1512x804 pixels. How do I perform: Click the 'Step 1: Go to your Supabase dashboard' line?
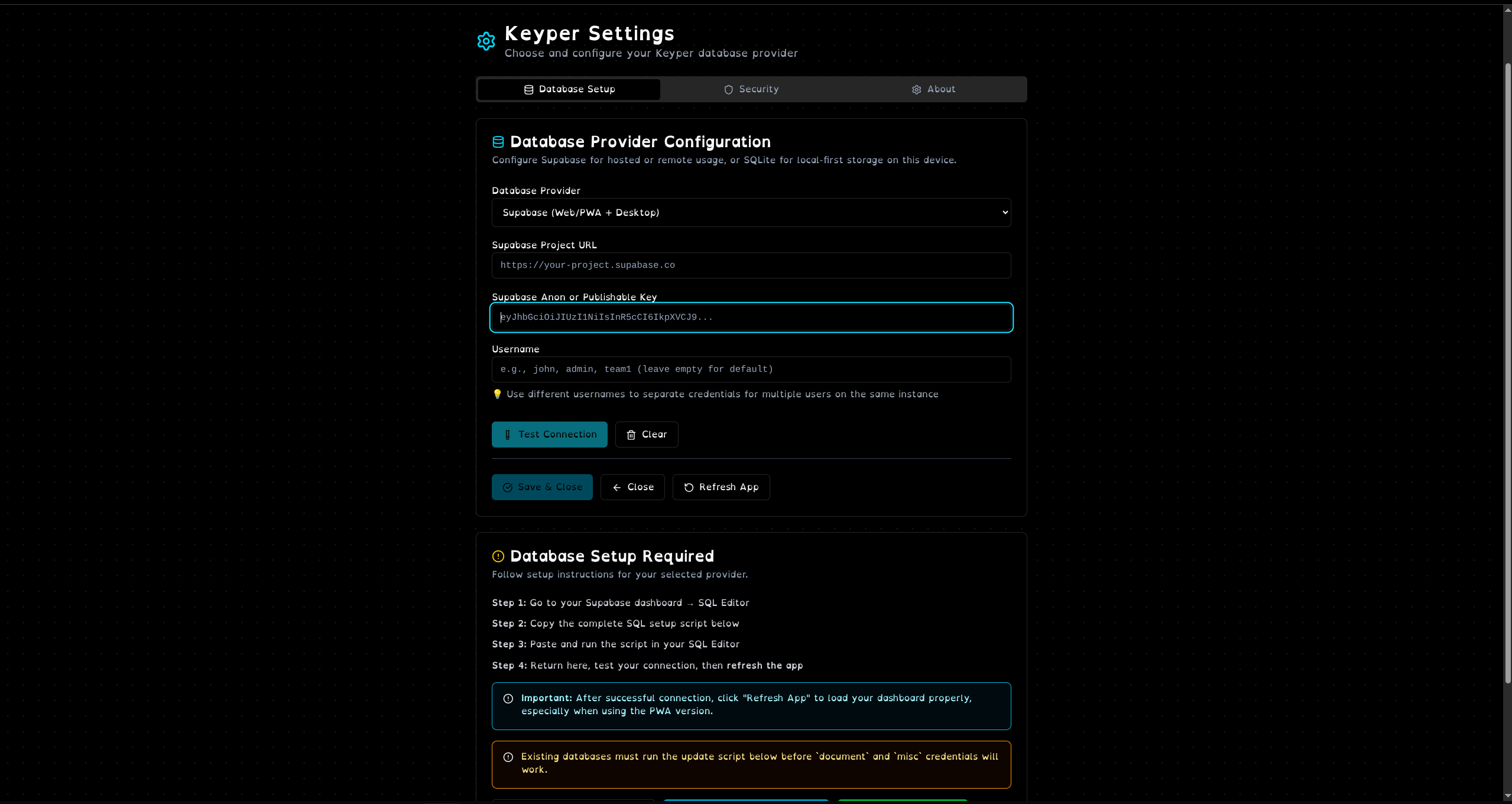pos(621,603)
